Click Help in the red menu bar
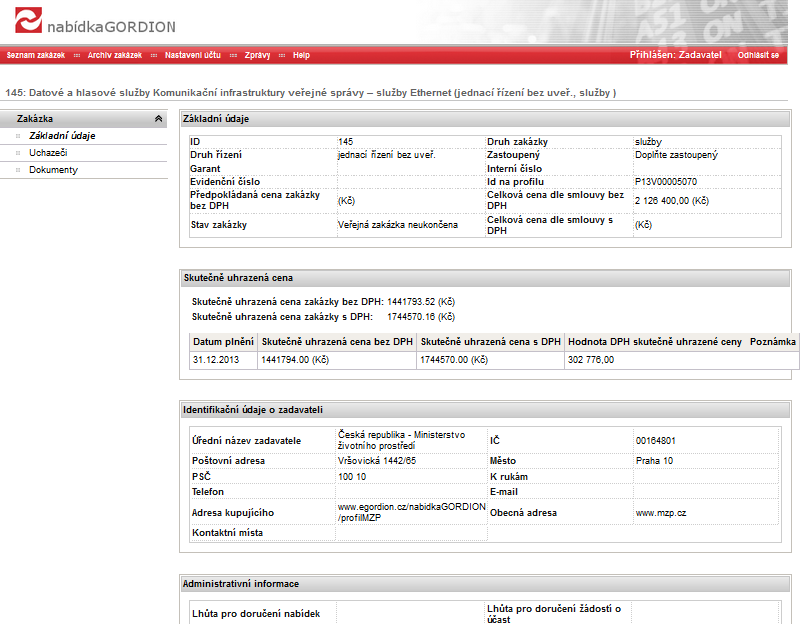800x624 pixels. point(301,55)
